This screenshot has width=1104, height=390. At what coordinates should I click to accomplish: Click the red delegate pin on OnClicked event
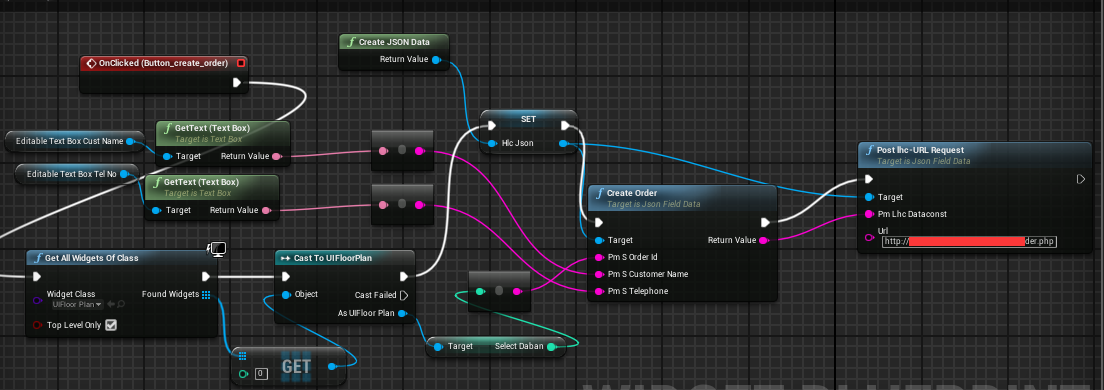[241, 63]
